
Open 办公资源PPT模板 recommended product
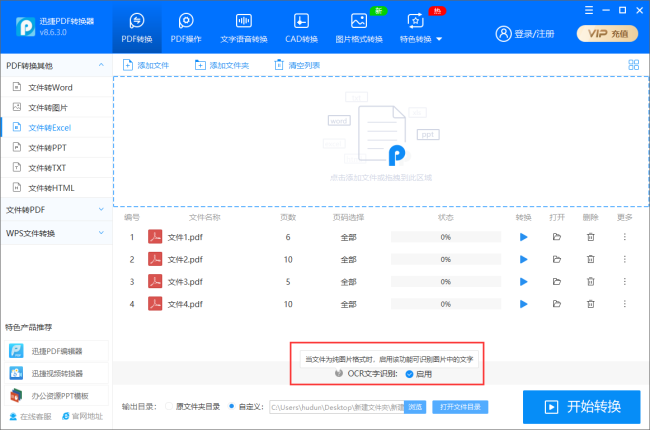pos(56,396)
